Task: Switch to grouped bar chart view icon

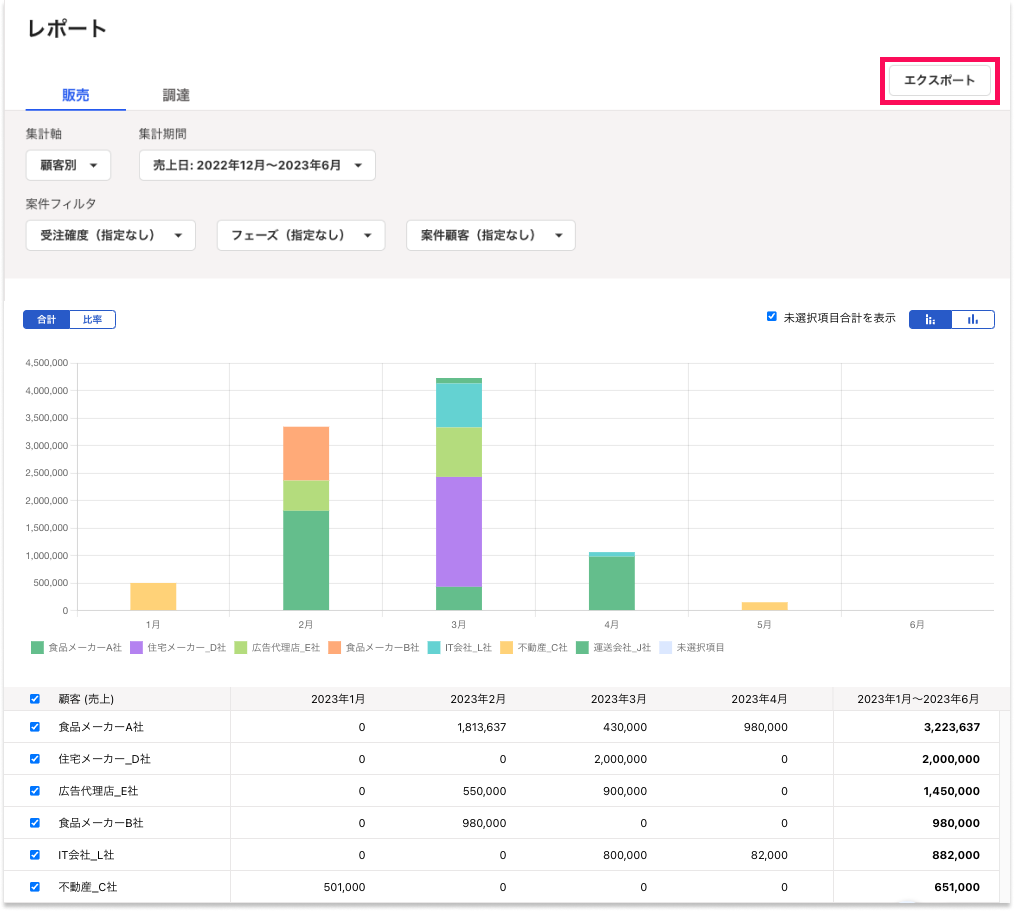Action: click(973, 319)
